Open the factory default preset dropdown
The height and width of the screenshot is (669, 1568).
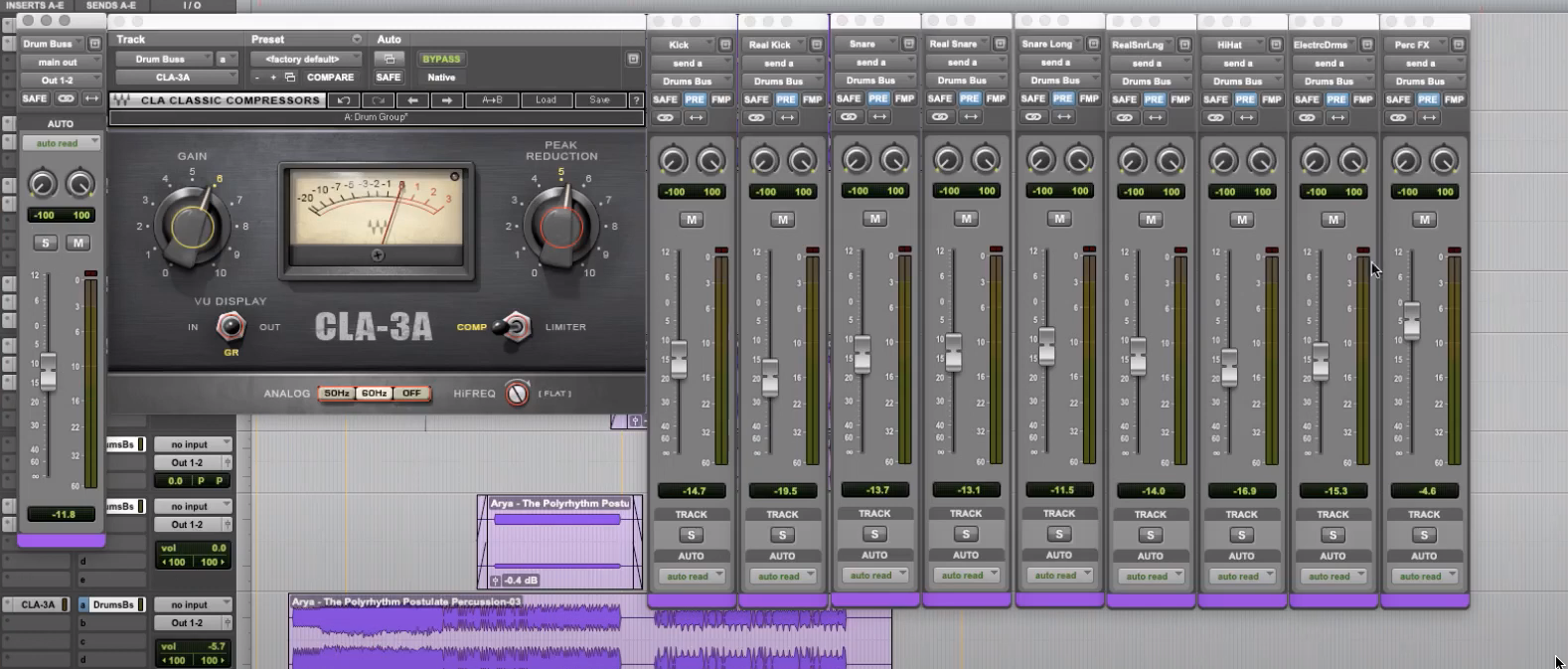coord(306,59)
